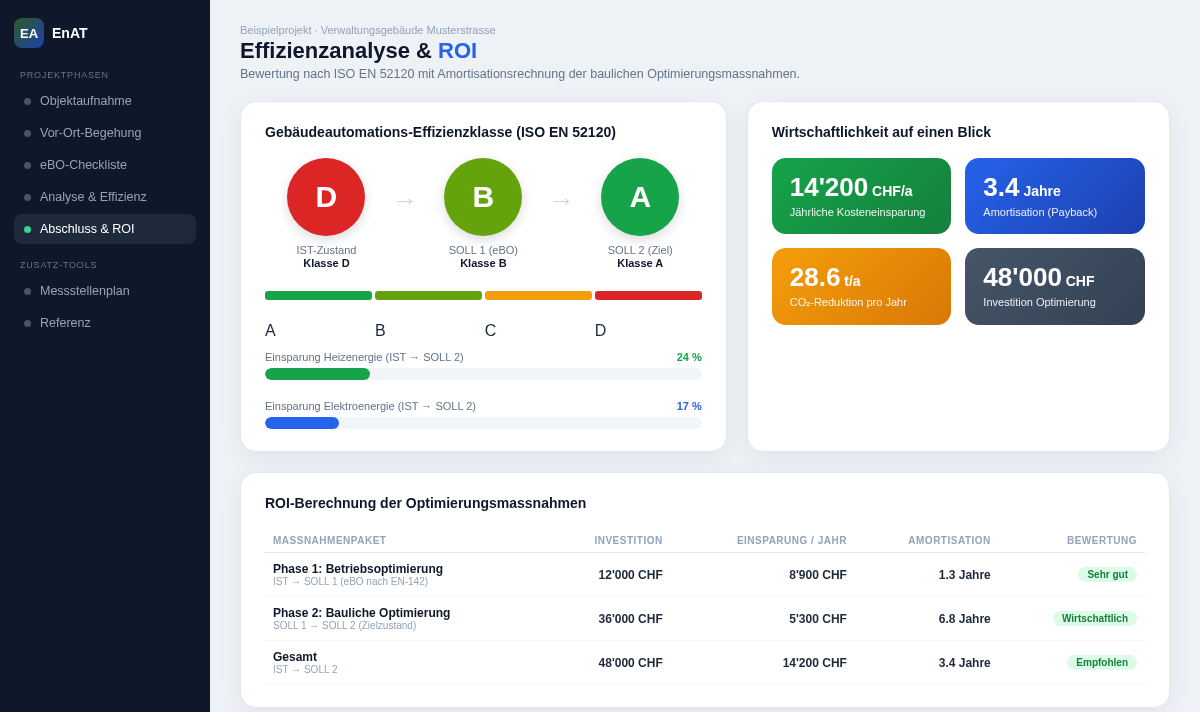Click the Elektroenergie savings progress bar
This screenshot has width=1200, height=712.
point(483,423)
